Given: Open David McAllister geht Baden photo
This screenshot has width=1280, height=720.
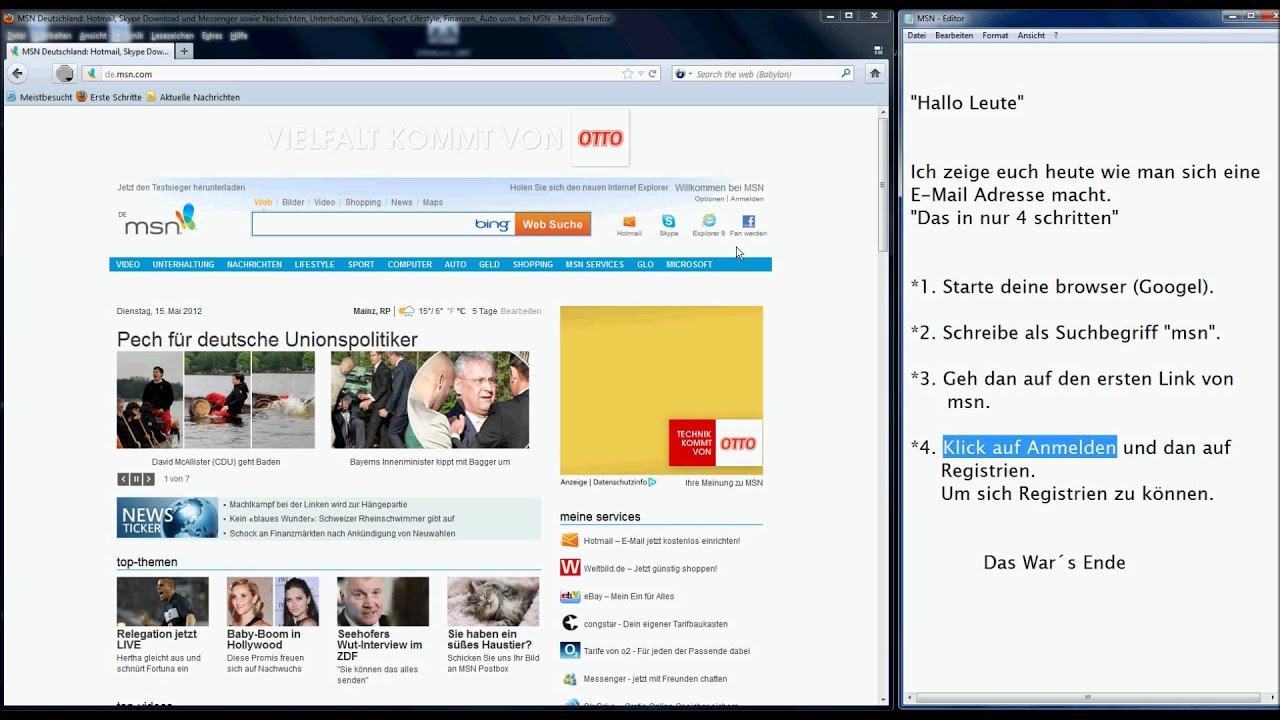Looking at the screenshot, I should [216, 400].
